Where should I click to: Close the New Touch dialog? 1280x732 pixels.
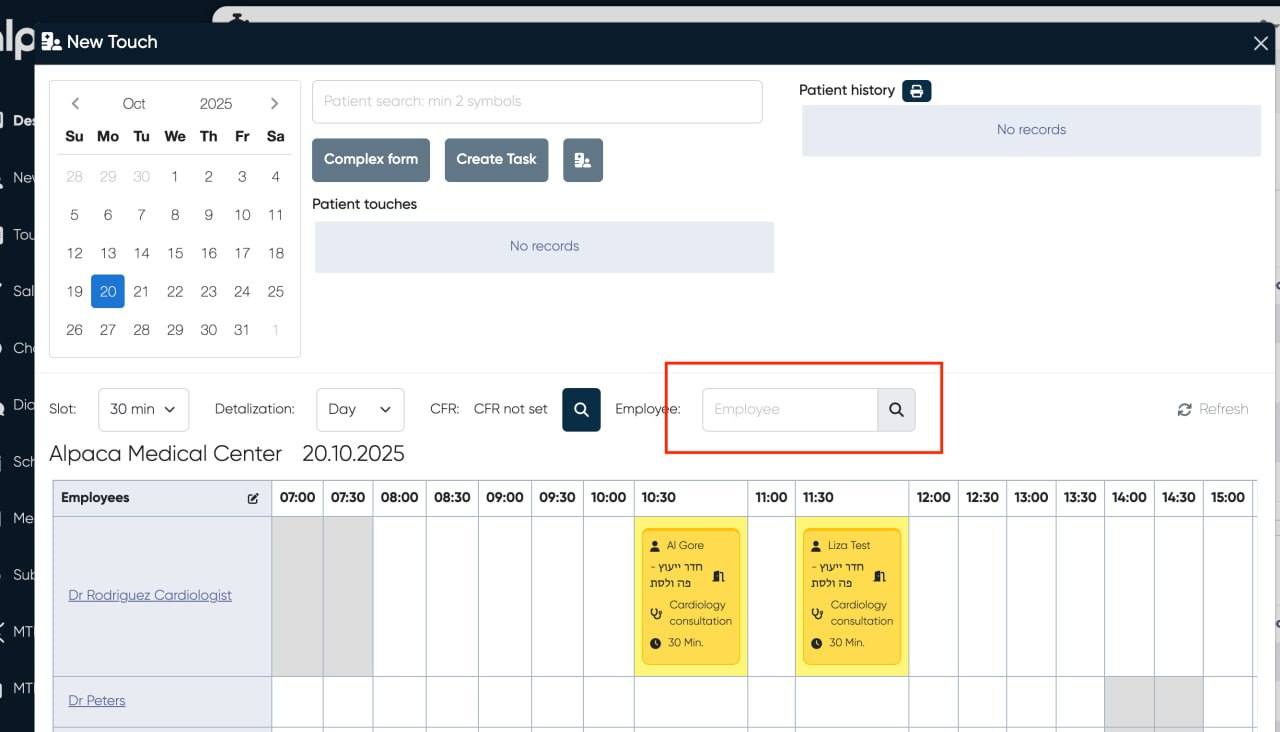[1260, 43]
